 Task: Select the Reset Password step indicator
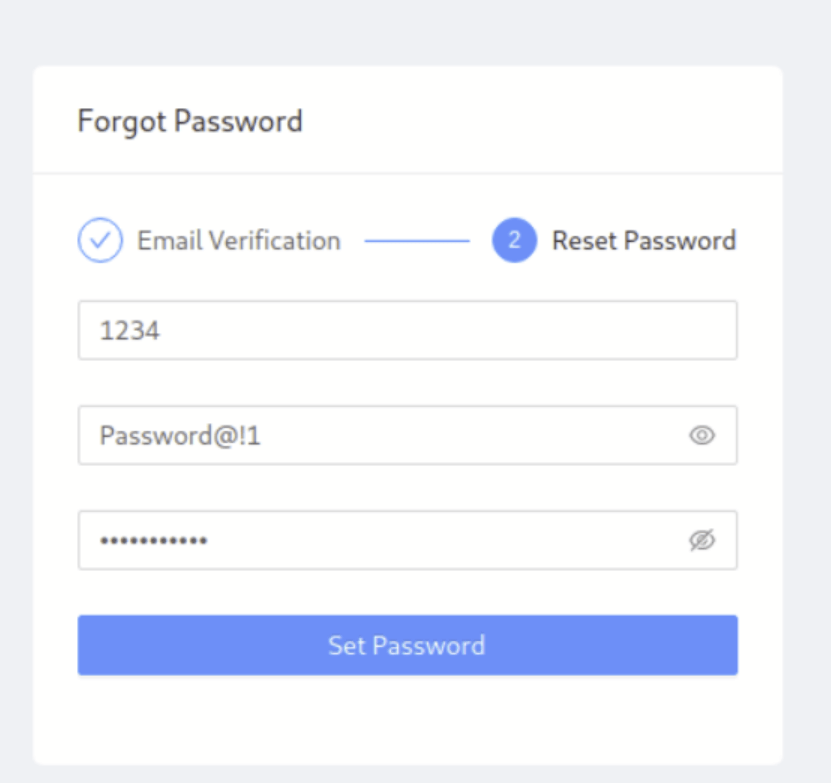click(513, 240)
